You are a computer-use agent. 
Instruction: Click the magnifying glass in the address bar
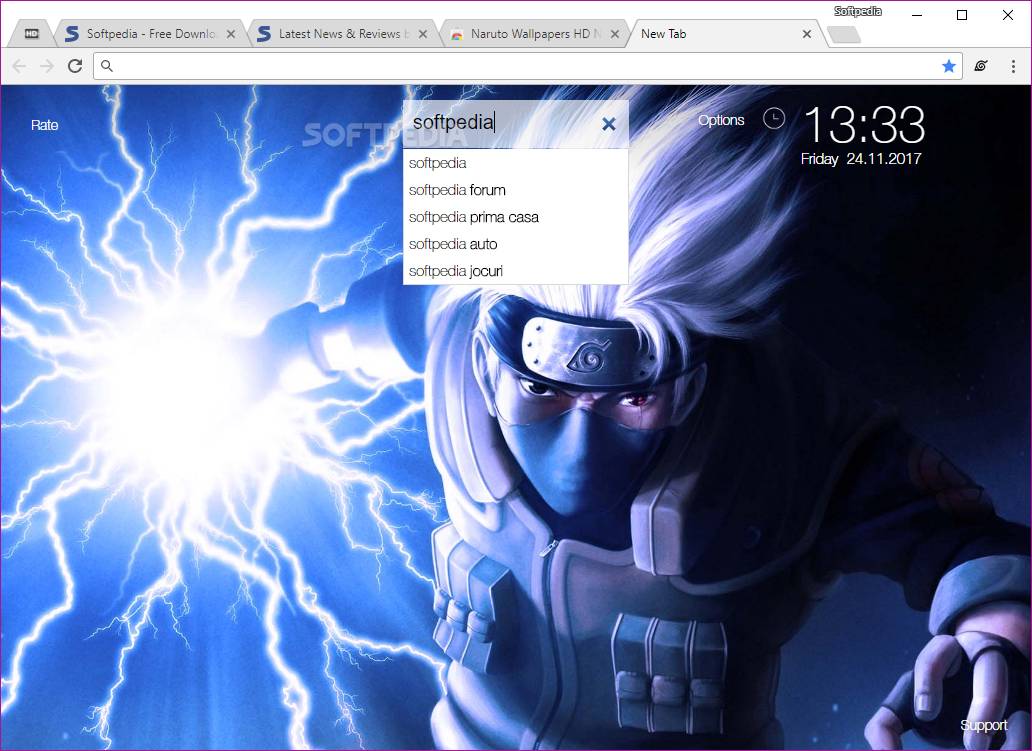[x=106, y=66]
